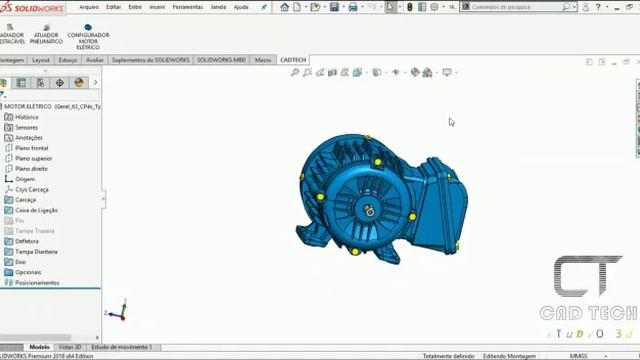Launch Atuador Pneumático tool
The width and height of the screenshot is (640, 360).
46,34
